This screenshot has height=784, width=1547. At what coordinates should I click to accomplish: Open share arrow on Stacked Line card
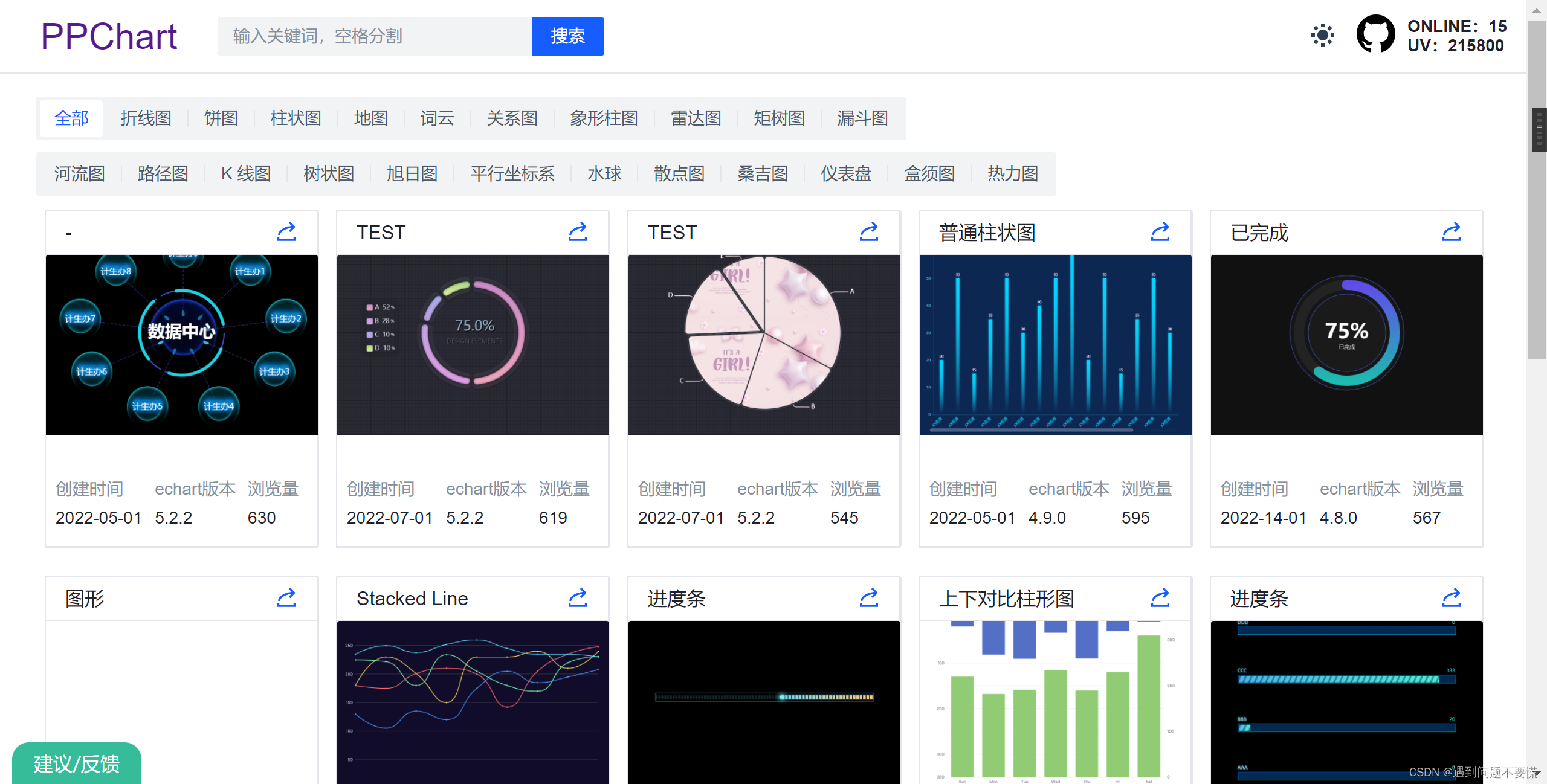[x=577, y=599]
